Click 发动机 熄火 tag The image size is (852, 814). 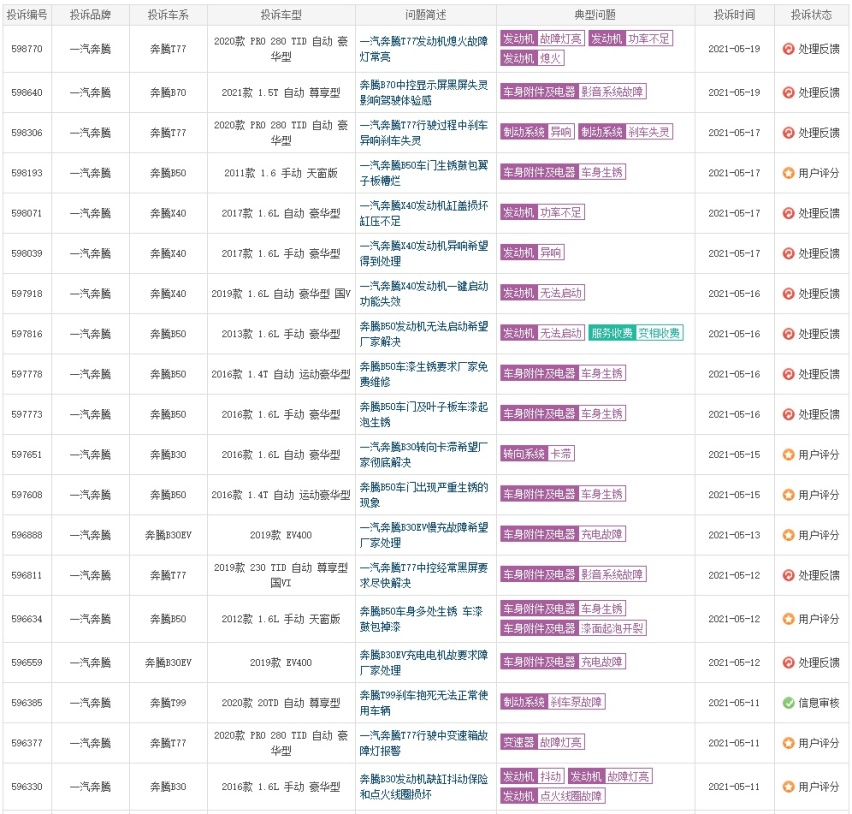coord(532,58)
